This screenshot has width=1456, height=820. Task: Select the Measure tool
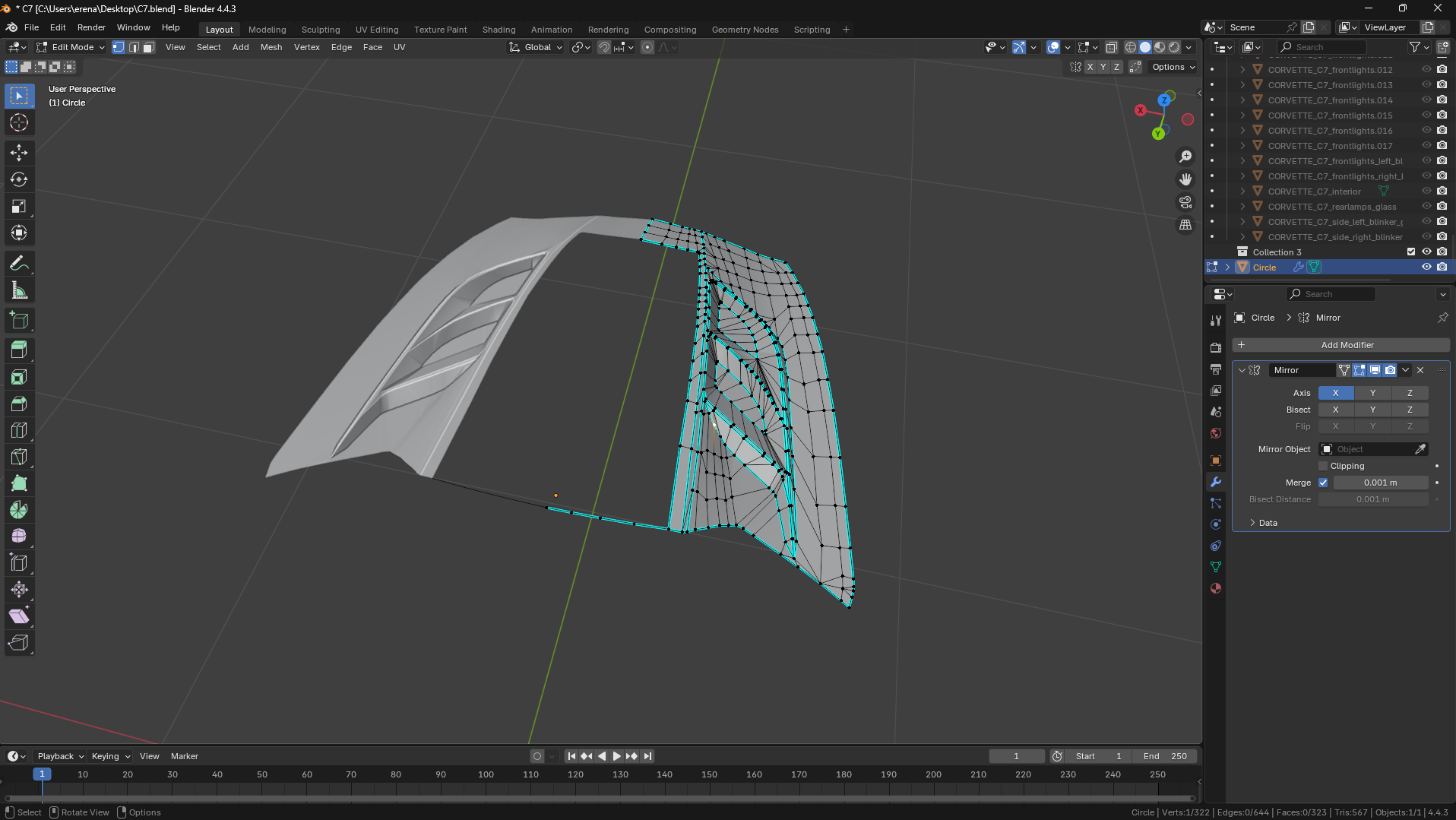pyautogui.click(x=19, y=290)
